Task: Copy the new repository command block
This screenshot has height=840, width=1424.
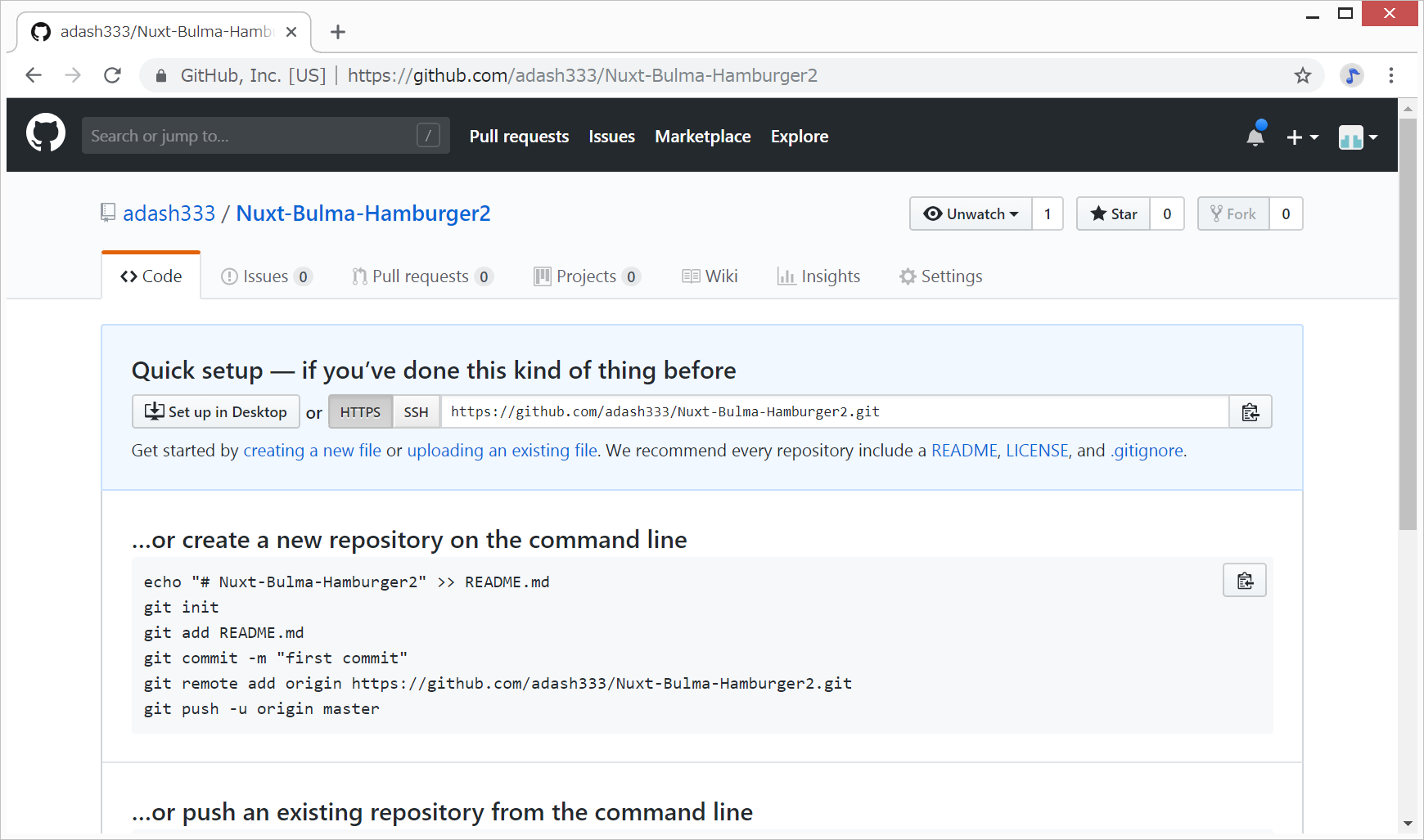Action: (x=1244, y=581)
